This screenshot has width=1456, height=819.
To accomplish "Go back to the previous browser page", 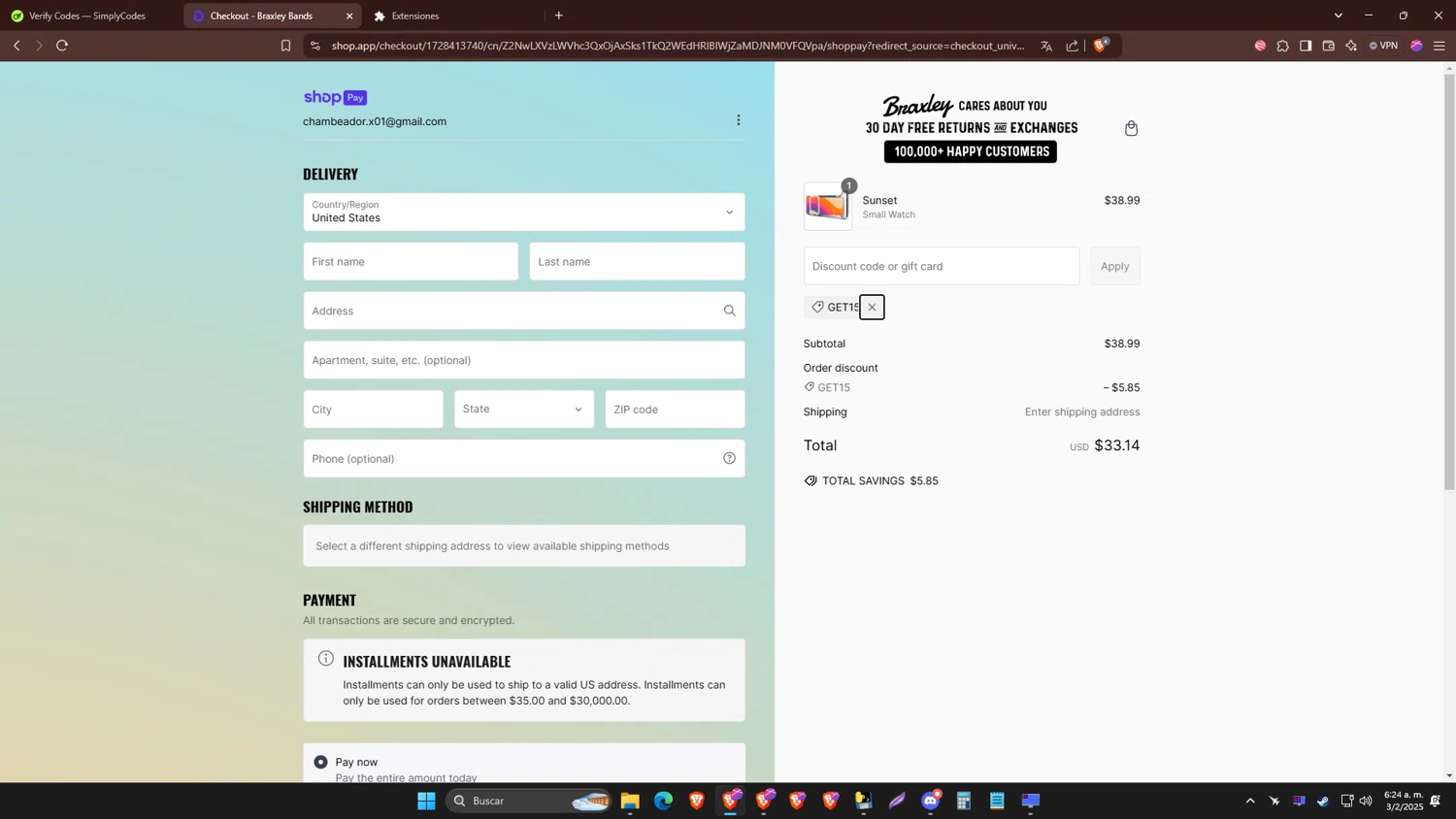I will tap(17, 46).
